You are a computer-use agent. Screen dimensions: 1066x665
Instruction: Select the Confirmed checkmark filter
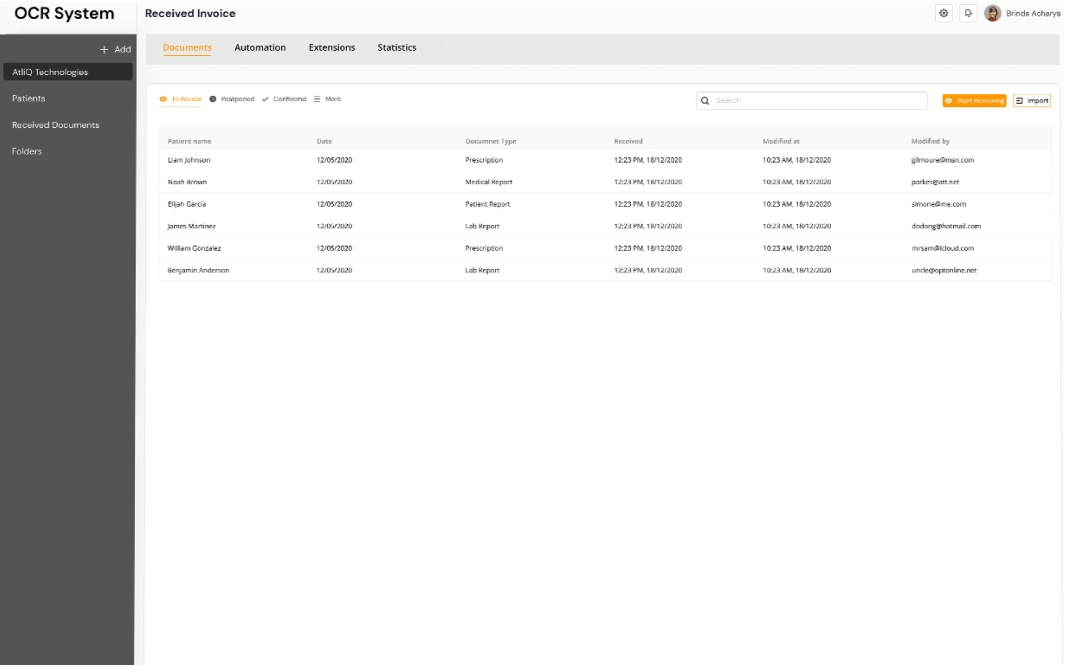click(284, 99)
